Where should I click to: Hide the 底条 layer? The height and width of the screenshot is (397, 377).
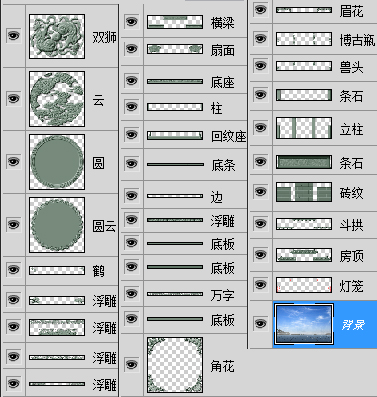132,164
